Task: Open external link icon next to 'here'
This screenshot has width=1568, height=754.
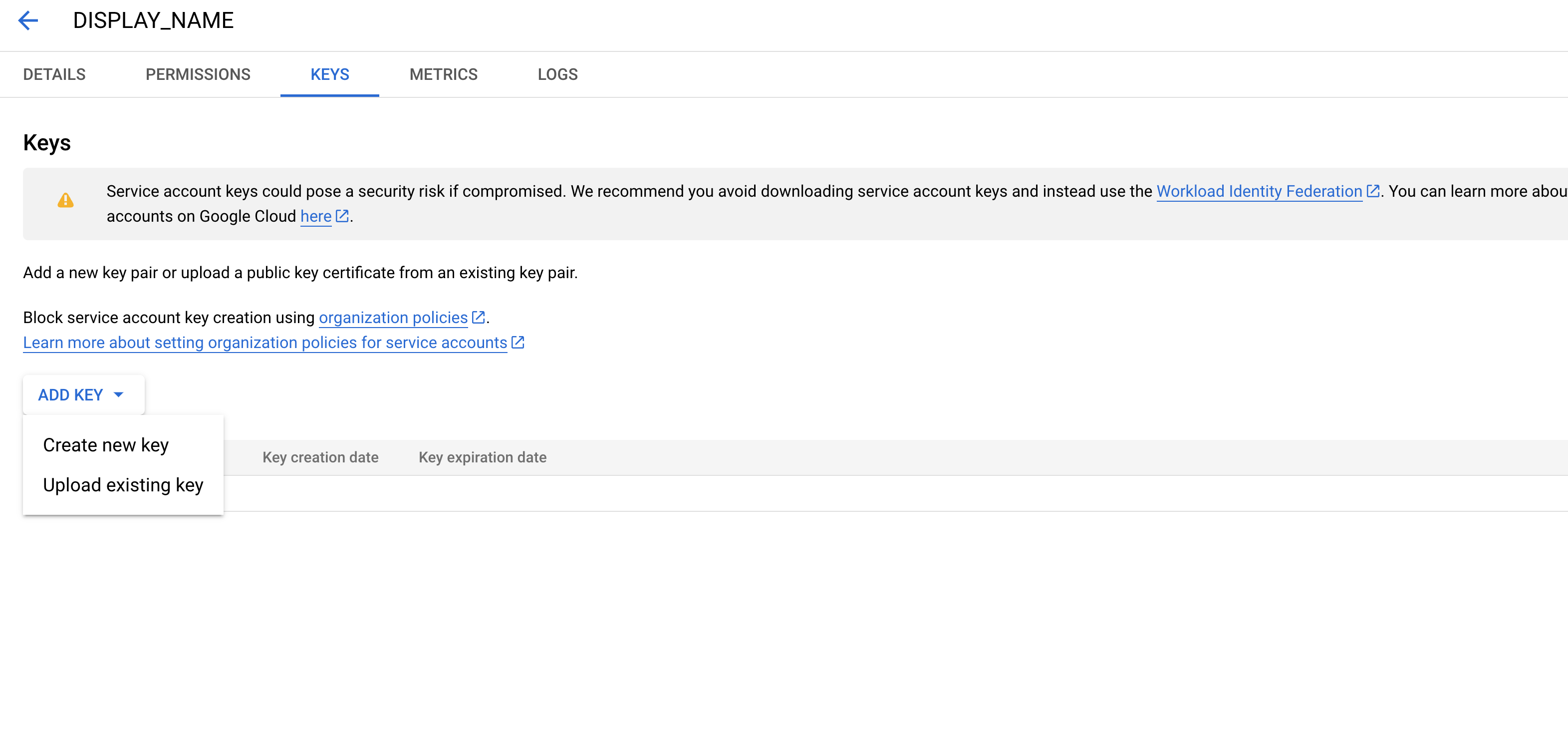Action: coord(343,216)
